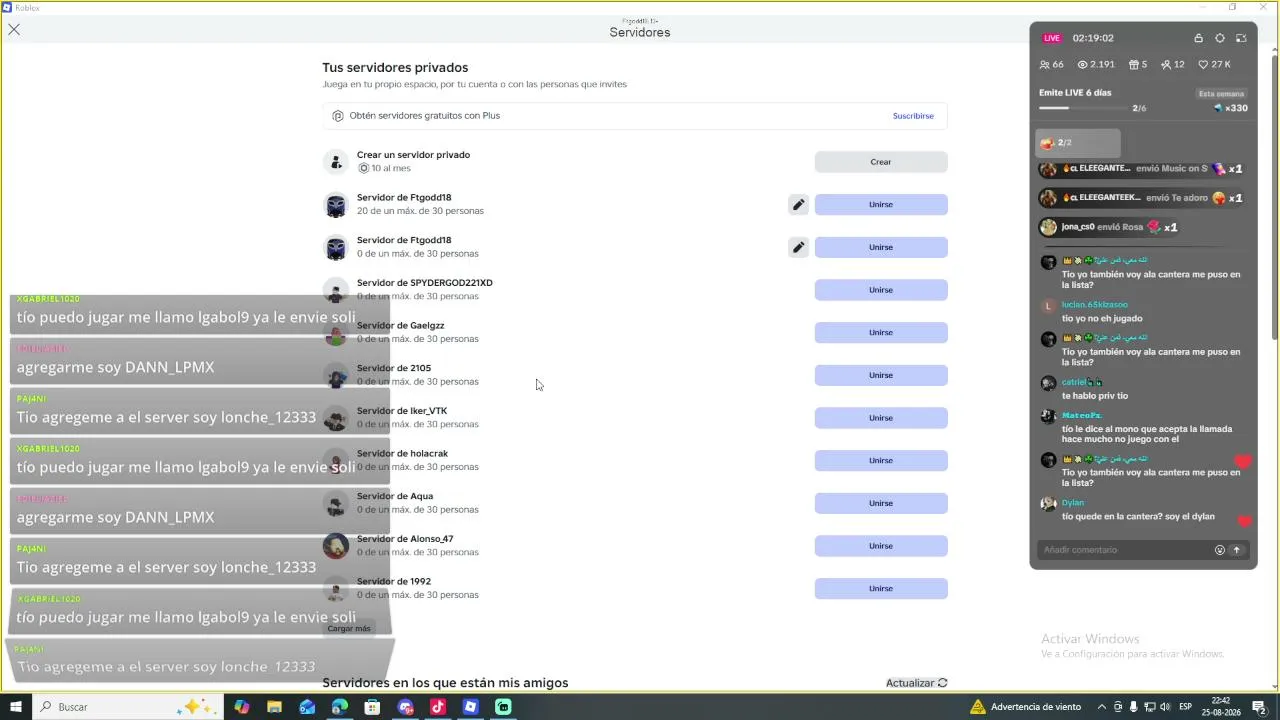Click the views eye icon showing 2.191
1280x720 pixels.
[1096, 65]
